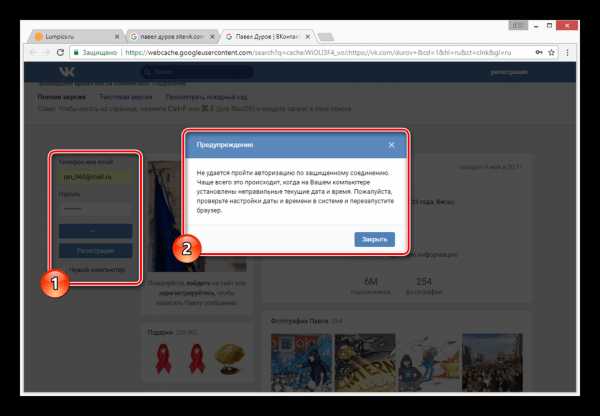Click the password field in the login form
The width and height of the screenshot is (600, 416).
(x=96, y=209)
